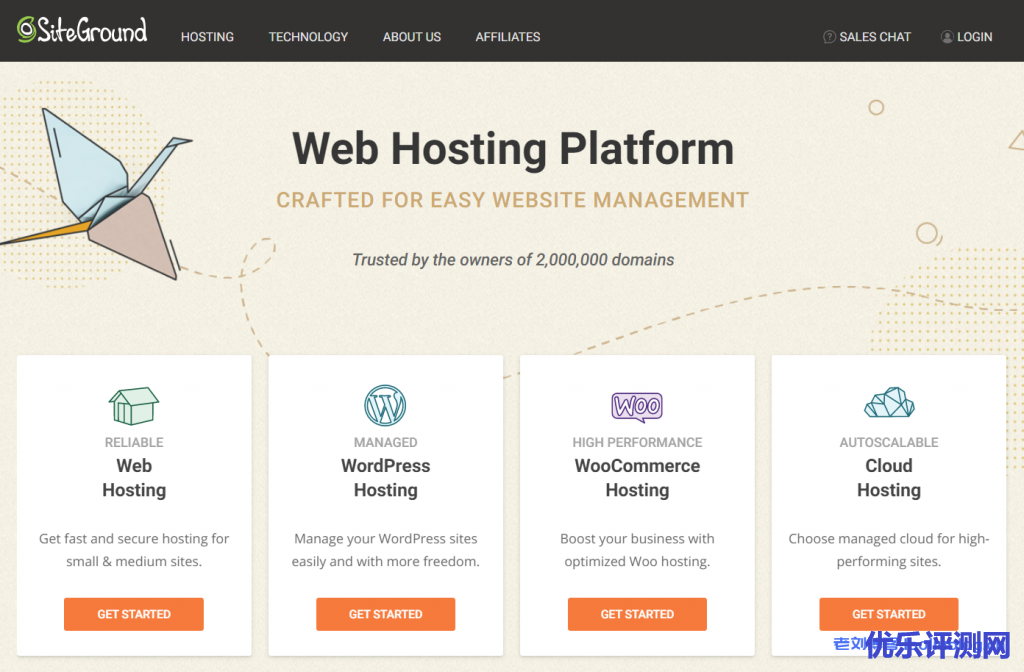
Task: Open the TECHNOLOGY menu
Action: 308,37
